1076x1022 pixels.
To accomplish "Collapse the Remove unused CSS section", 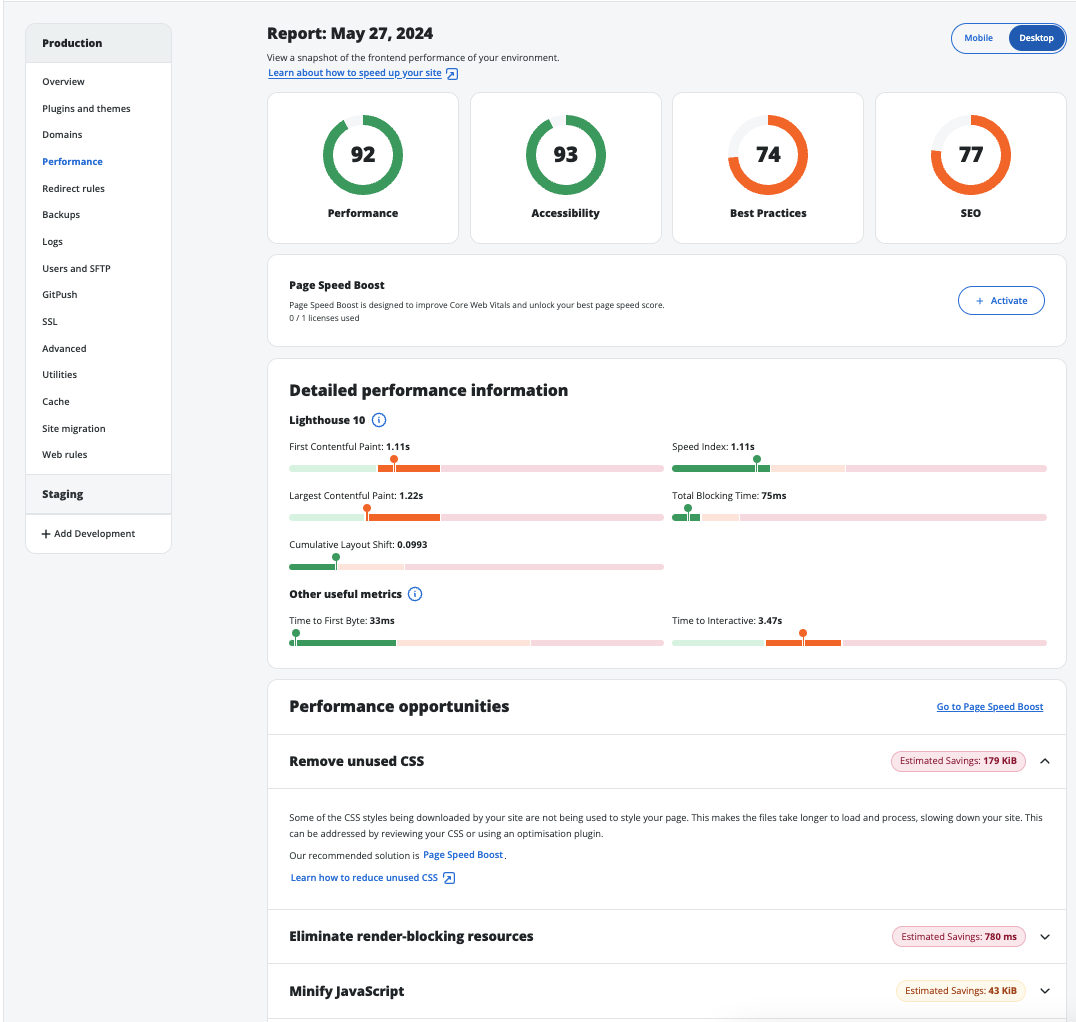I will point(1045,761).
